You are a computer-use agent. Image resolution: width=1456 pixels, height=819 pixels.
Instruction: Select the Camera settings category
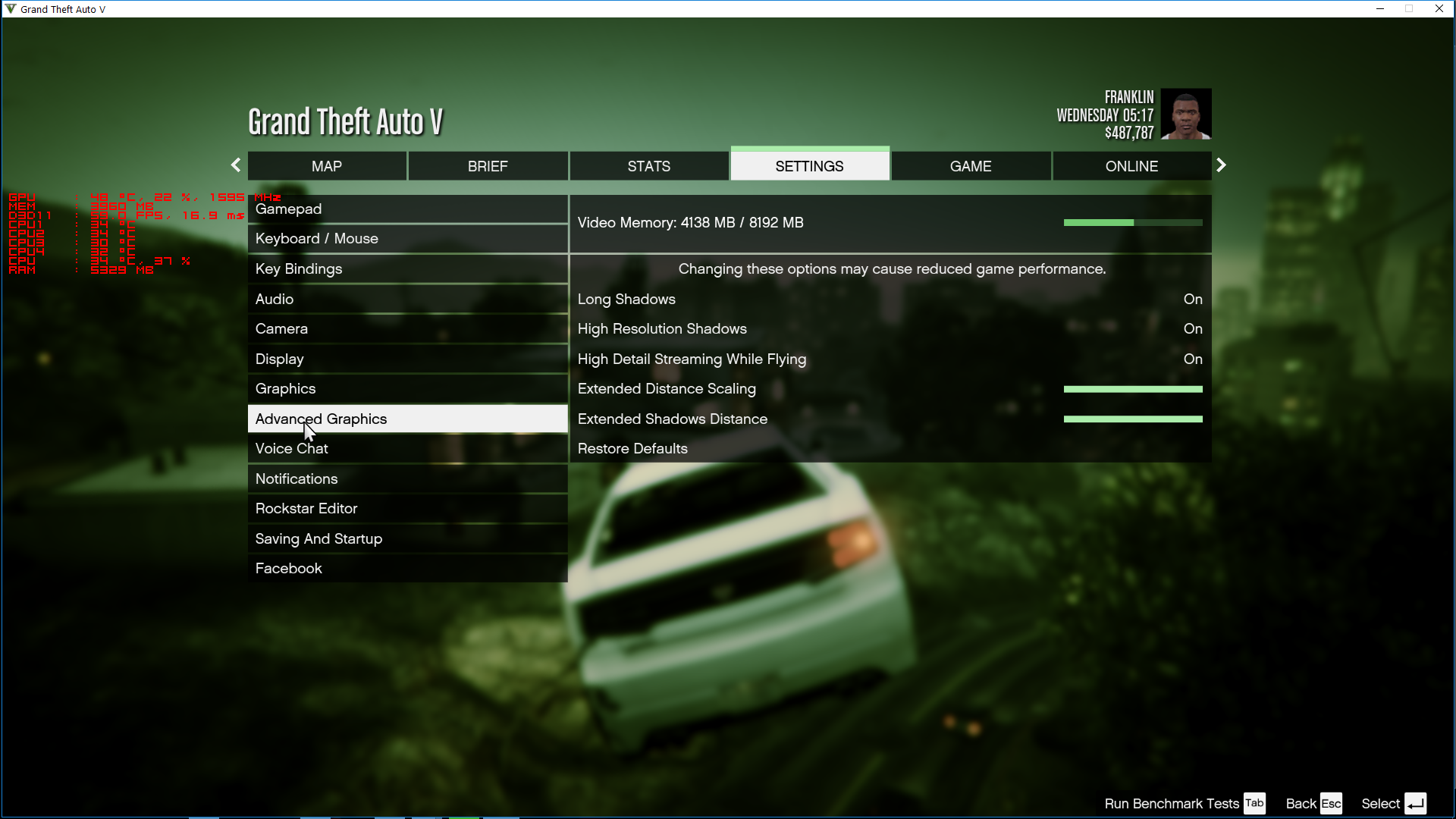click(408, 329)
